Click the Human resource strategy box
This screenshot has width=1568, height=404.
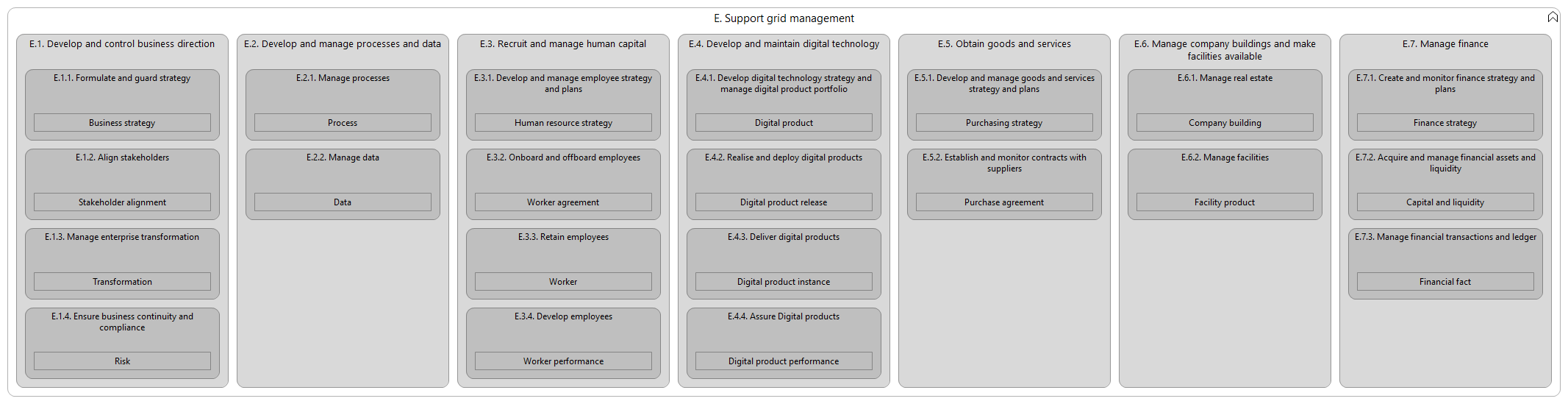coord(563,123)
